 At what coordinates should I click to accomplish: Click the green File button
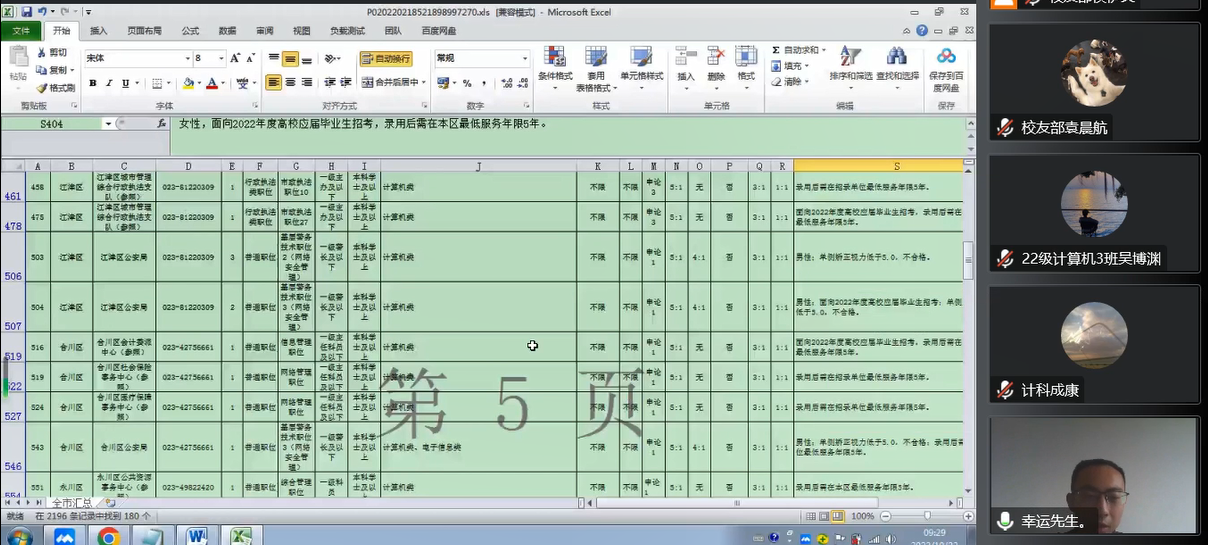21,31
